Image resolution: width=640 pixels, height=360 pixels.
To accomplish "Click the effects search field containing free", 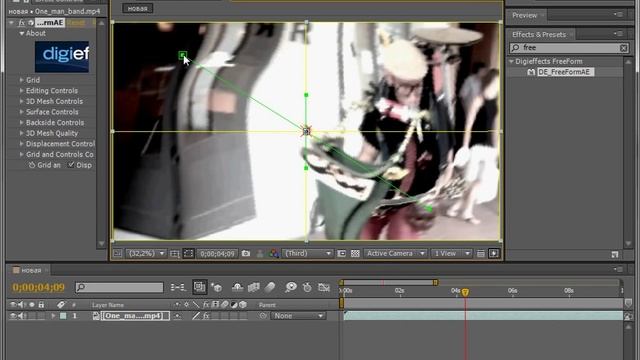I will pos(569,48).
